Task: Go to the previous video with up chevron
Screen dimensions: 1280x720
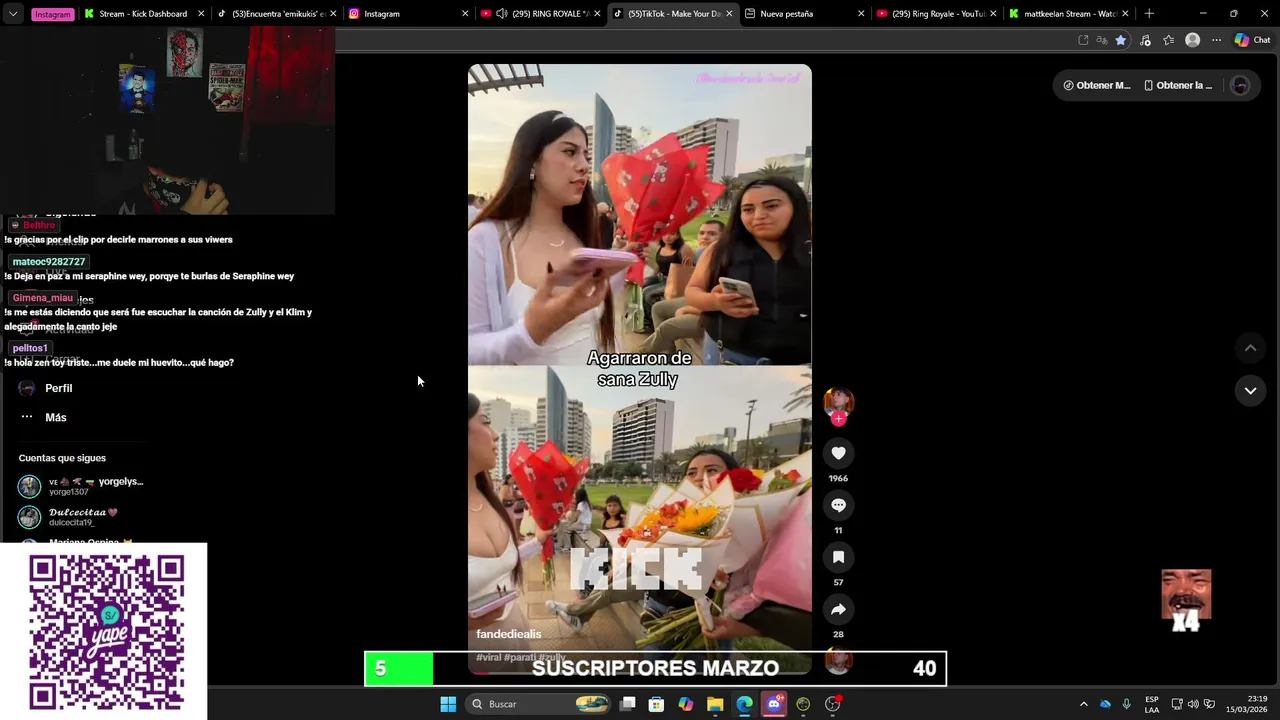Action: tap(1250, 348)
